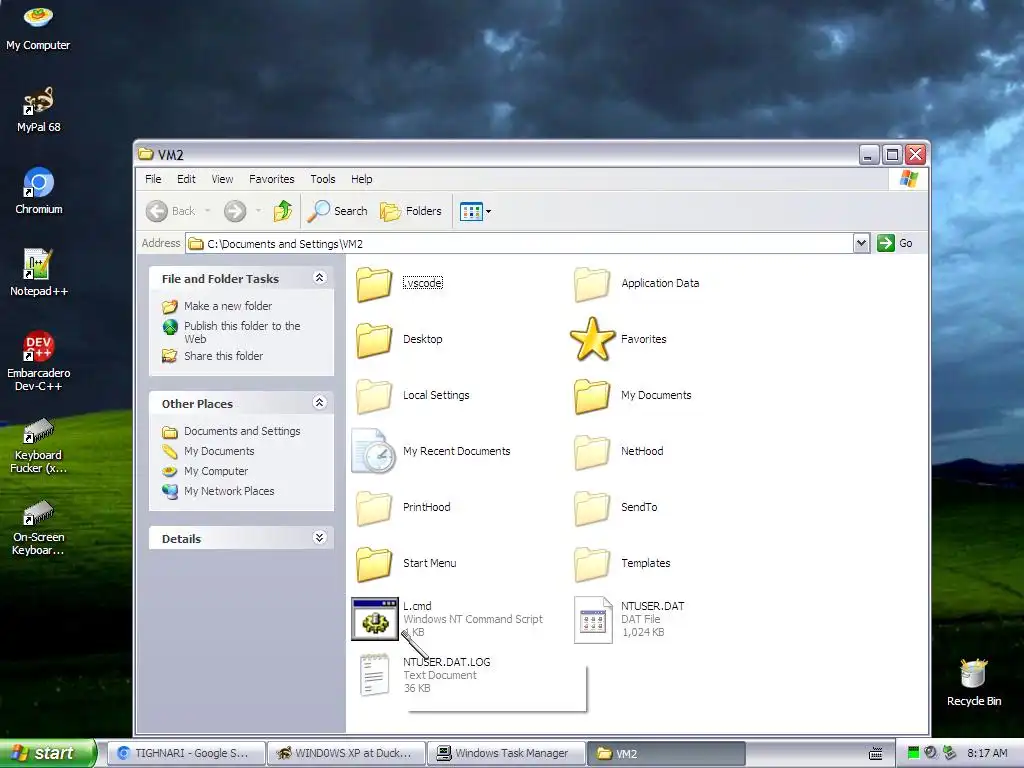Select the Chromium desktop shortcut

[x=39, y=191]
